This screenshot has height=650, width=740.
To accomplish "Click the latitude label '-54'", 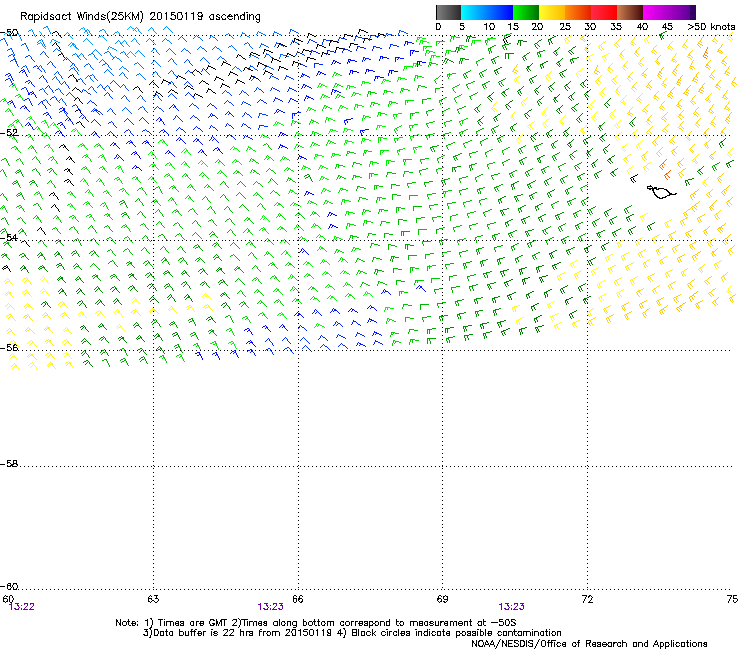I will (x=9, y=237).
